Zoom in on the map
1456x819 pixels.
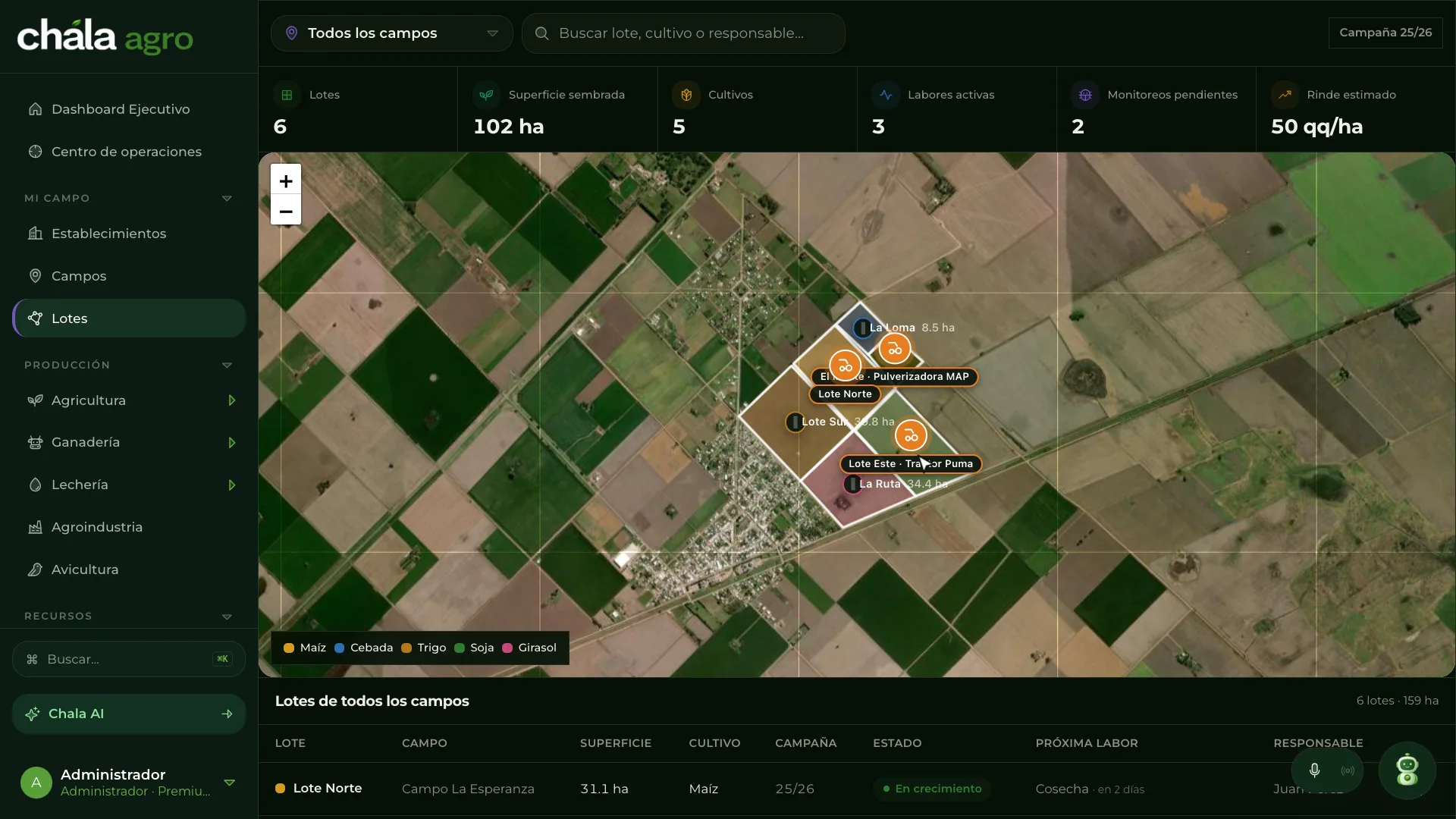[286, 180]
